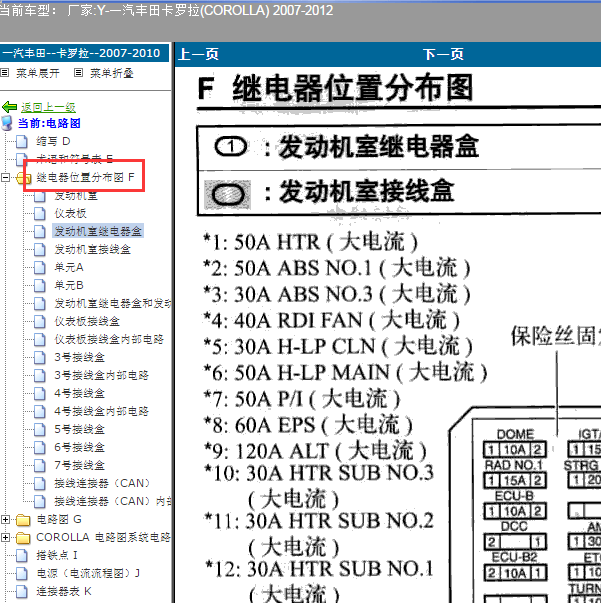Image resolution: width=601 pixels, height=603 pixels.
Task: Open the 发动机室接线盒 page
Action: click(x=92, y=250)
